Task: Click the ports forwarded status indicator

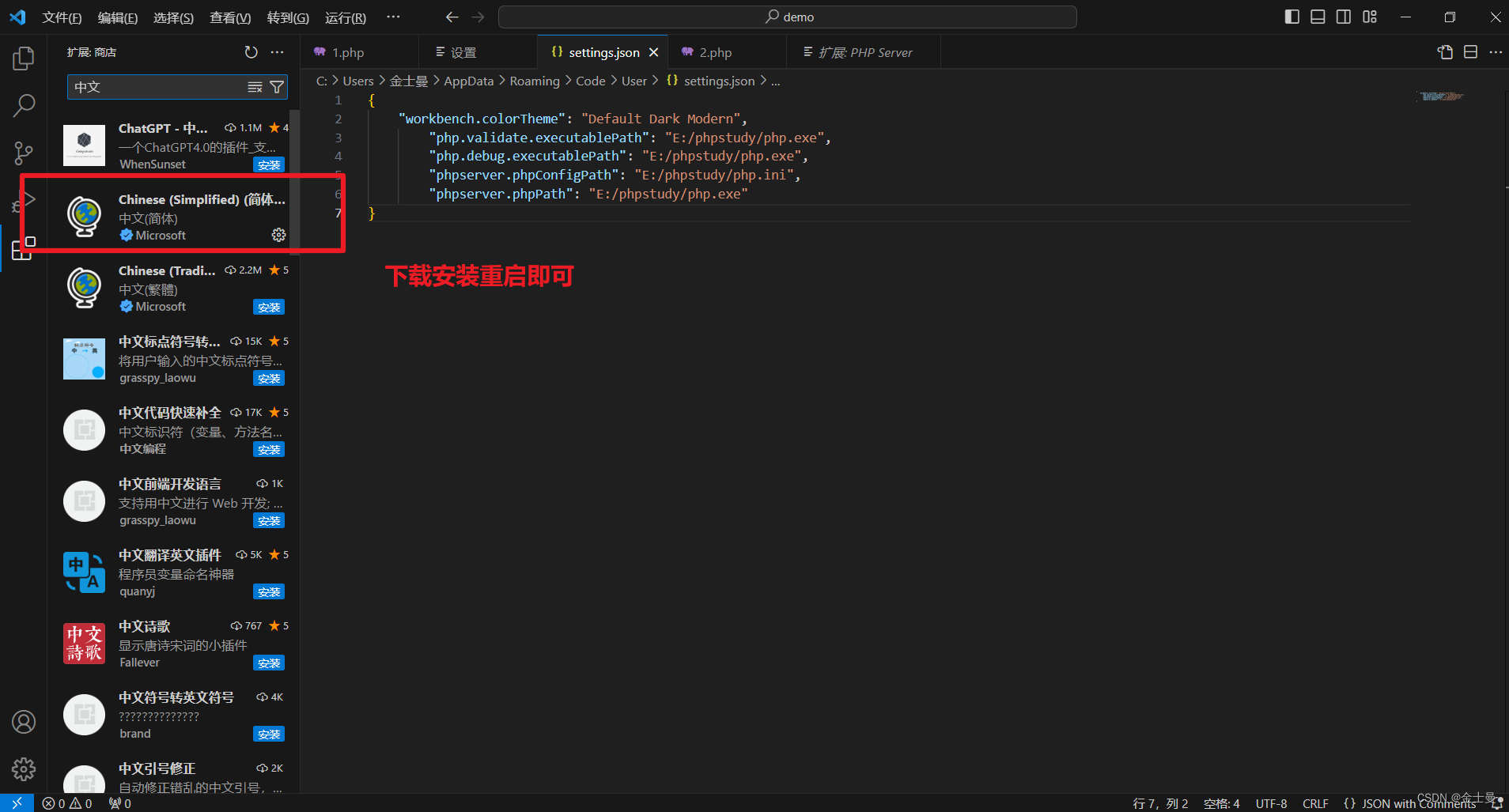Action: (x=120, y=803)
